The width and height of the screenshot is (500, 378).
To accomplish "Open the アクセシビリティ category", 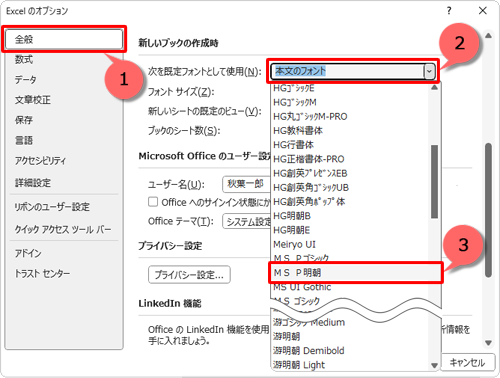I will 40,161.
